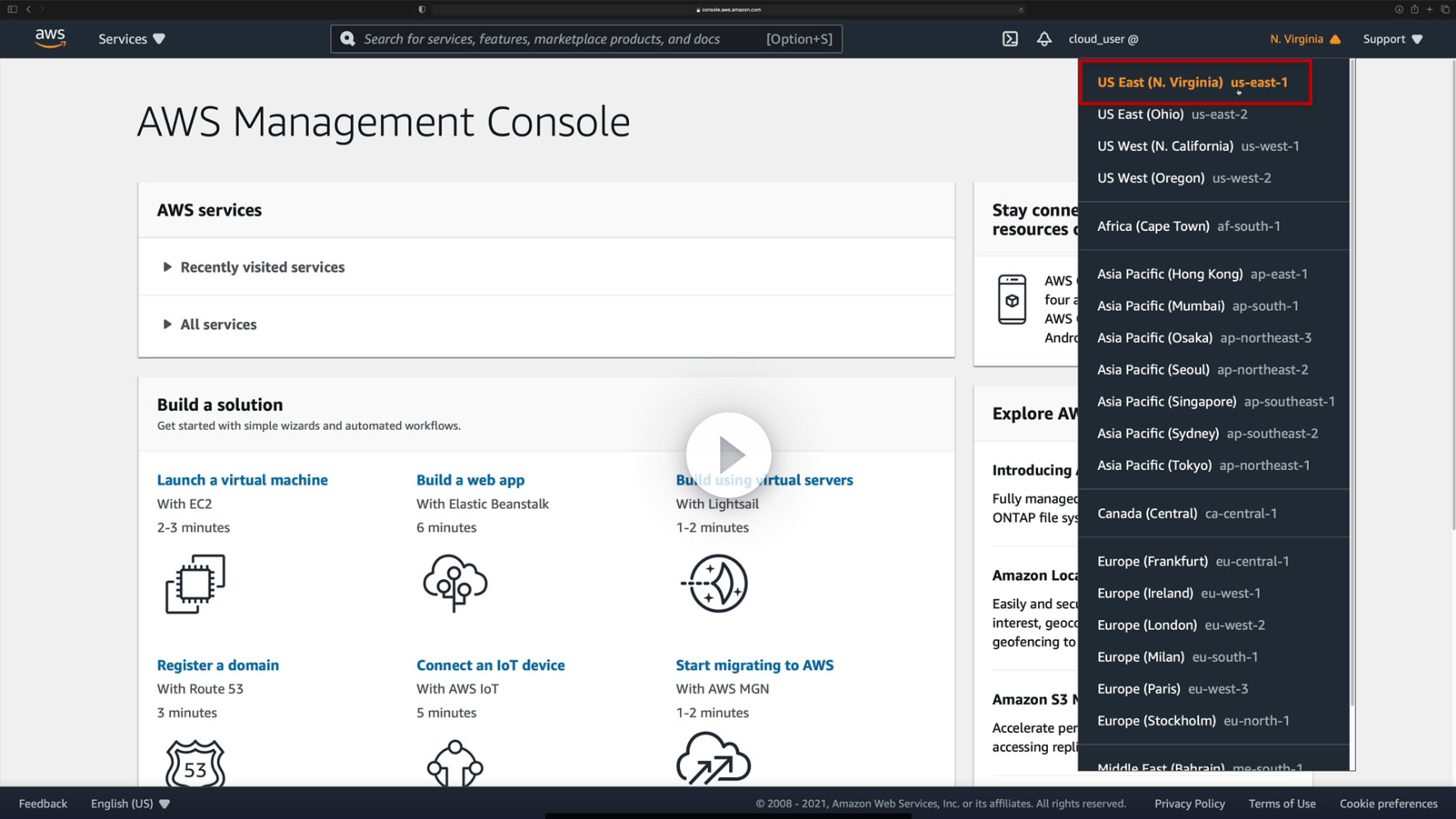Click the video play button overlay
The image size is (1456, 819).
tap(728, 454)
